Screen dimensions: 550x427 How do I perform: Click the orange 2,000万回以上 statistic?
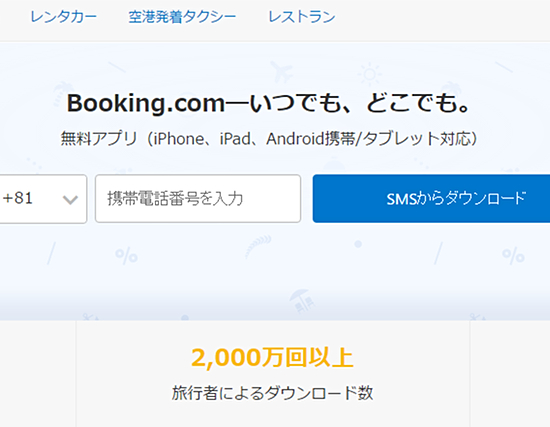click(272, 358)
